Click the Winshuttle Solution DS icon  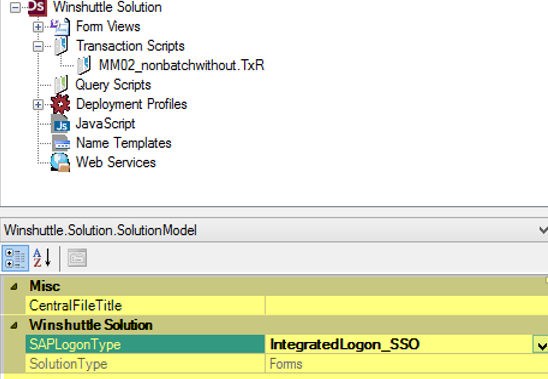click(x=37, y=7)
